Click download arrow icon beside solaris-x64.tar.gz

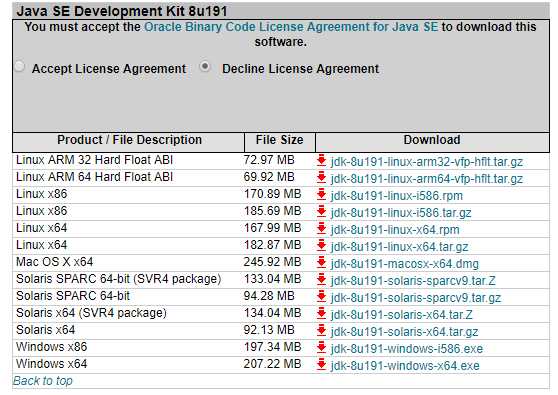click(321, 331)
